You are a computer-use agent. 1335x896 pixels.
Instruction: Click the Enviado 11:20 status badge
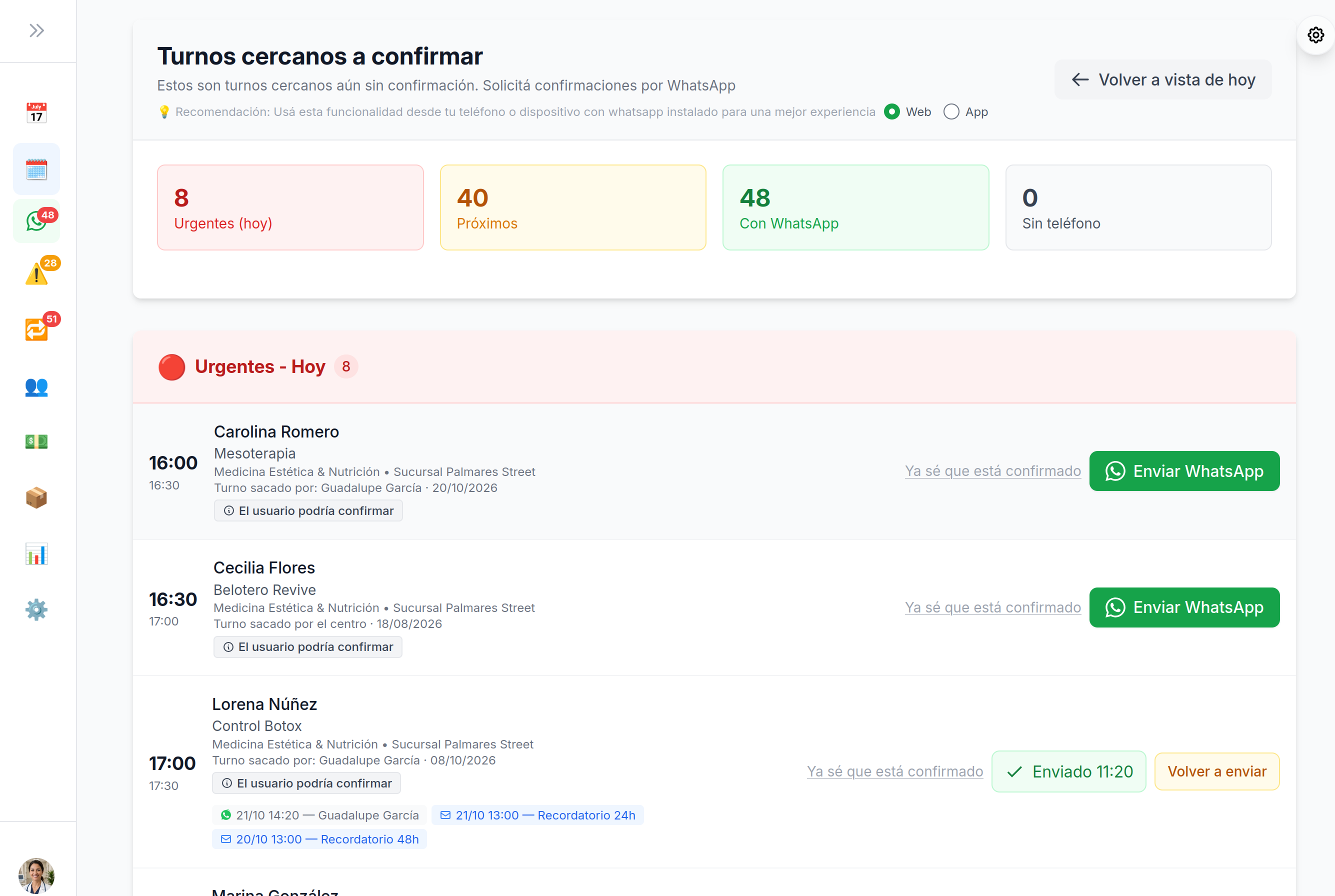pyautogui.click(x=1068, y=771)
